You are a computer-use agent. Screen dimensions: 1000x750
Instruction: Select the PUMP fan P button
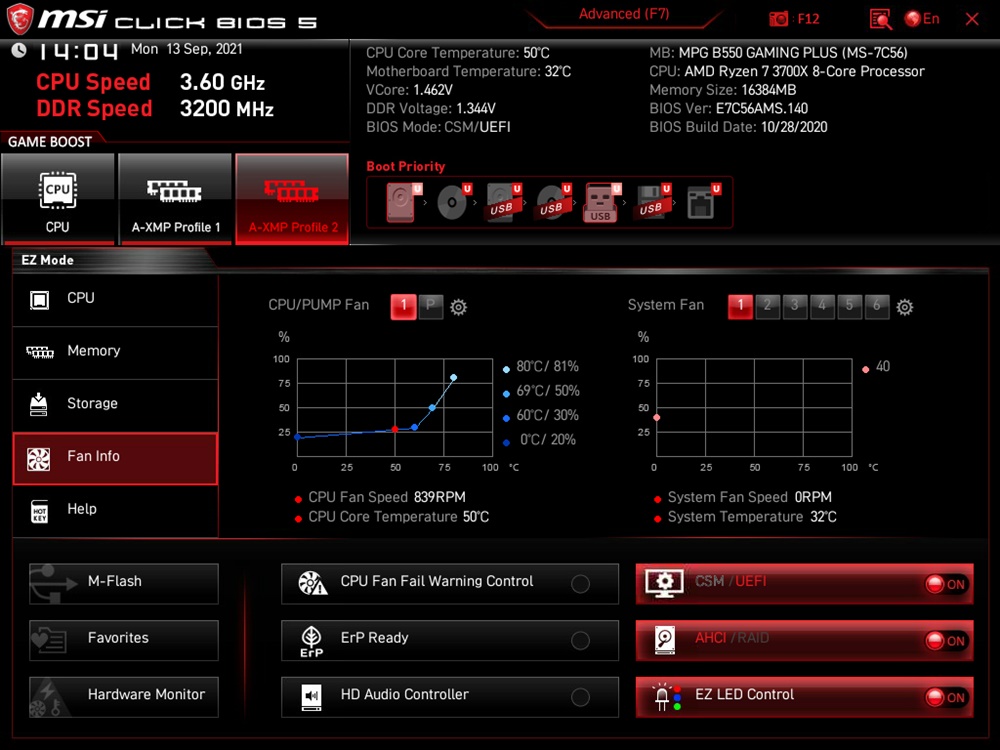pos(431,306)
